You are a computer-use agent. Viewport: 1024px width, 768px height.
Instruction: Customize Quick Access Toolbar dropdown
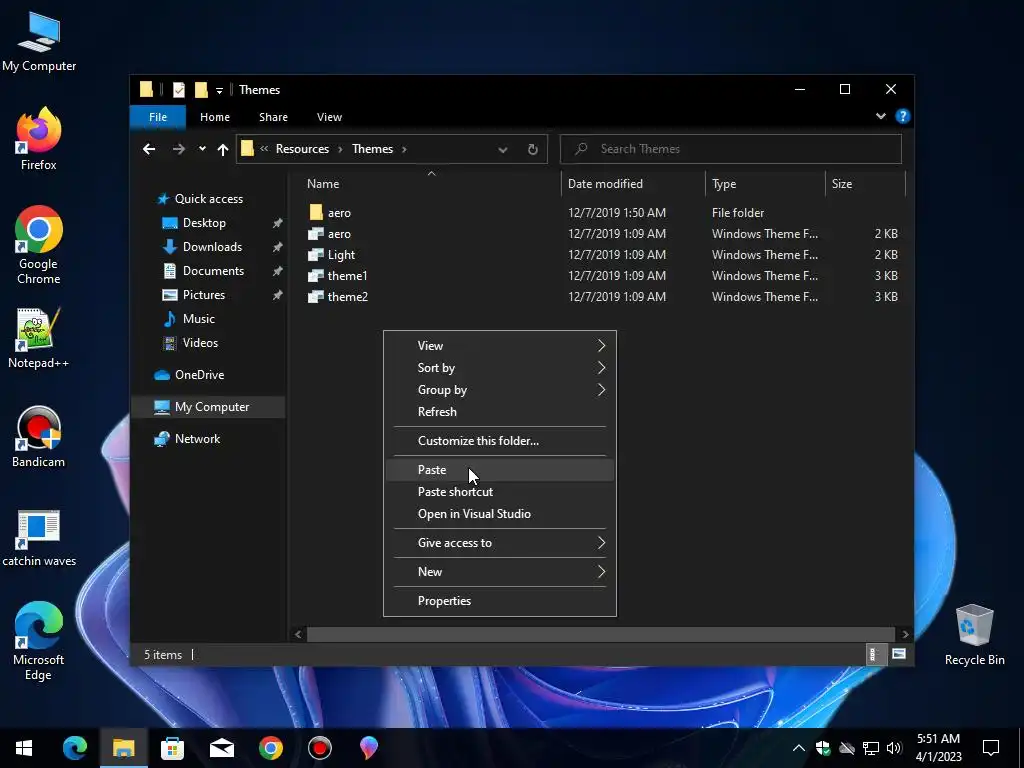219,90
